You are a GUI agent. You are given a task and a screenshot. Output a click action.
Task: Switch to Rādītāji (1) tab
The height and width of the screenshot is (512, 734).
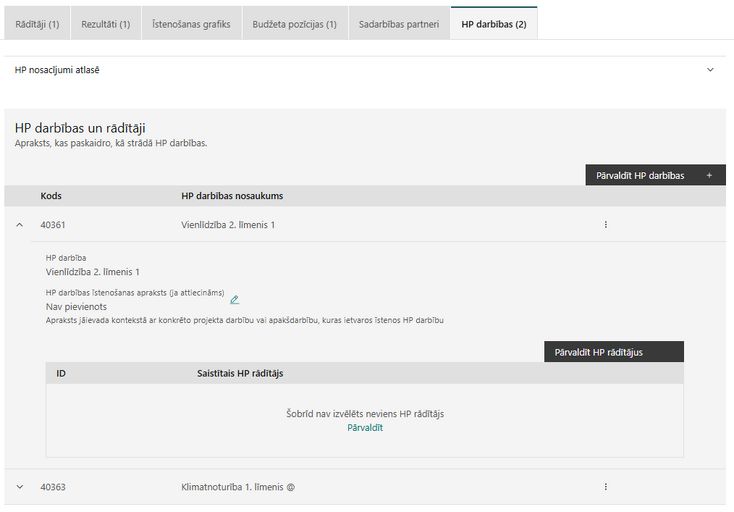click(x=37, y=24)
